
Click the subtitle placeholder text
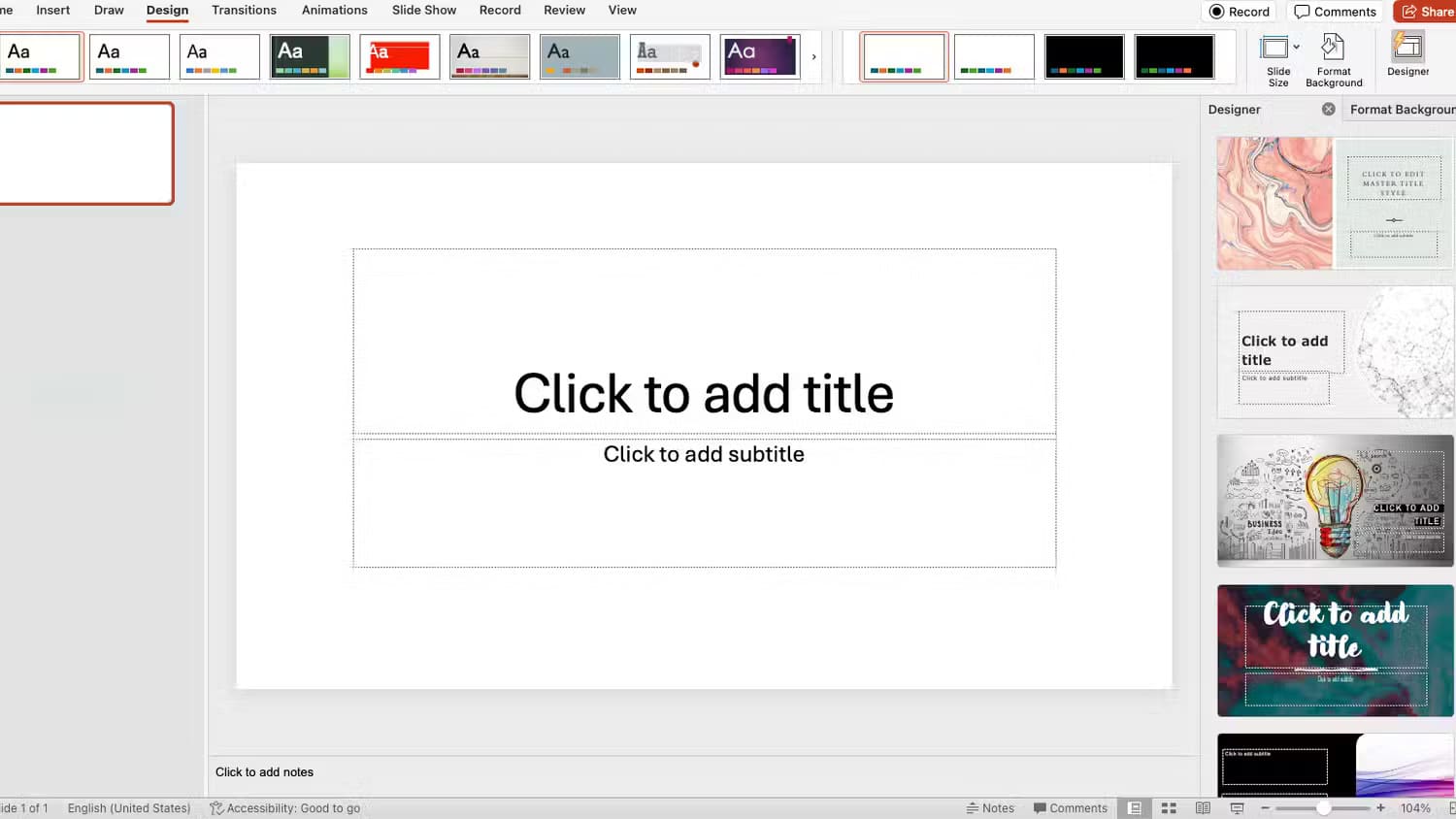point(704,454)
